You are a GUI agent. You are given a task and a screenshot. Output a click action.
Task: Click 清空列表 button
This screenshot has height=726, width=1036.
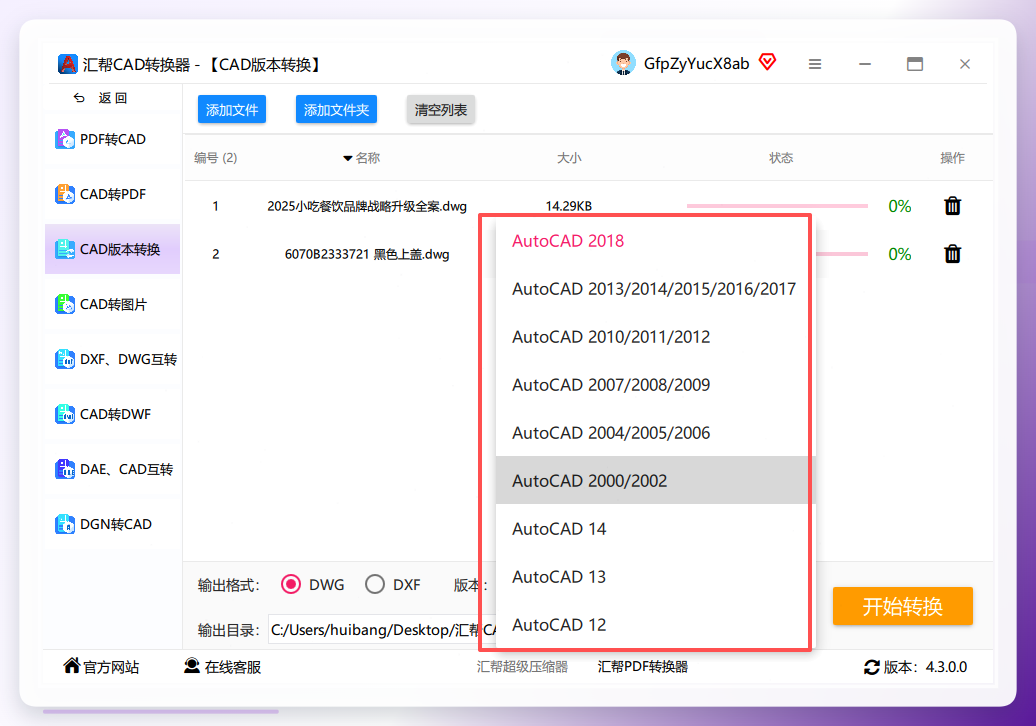click(441, 109)
